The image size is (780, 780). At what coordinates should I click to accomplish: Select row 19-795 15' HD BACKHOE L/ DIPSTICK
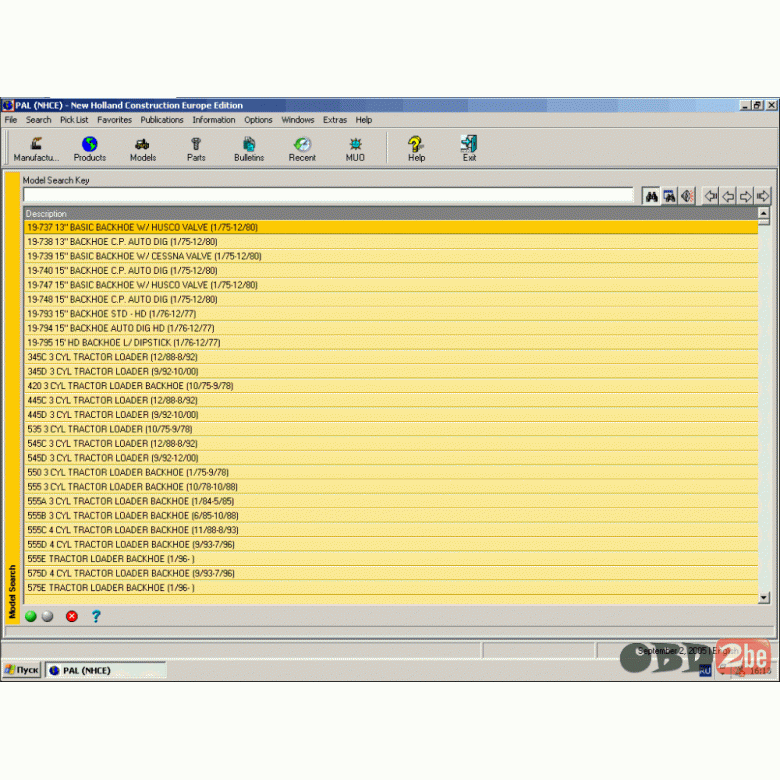[x=390, y=343]
